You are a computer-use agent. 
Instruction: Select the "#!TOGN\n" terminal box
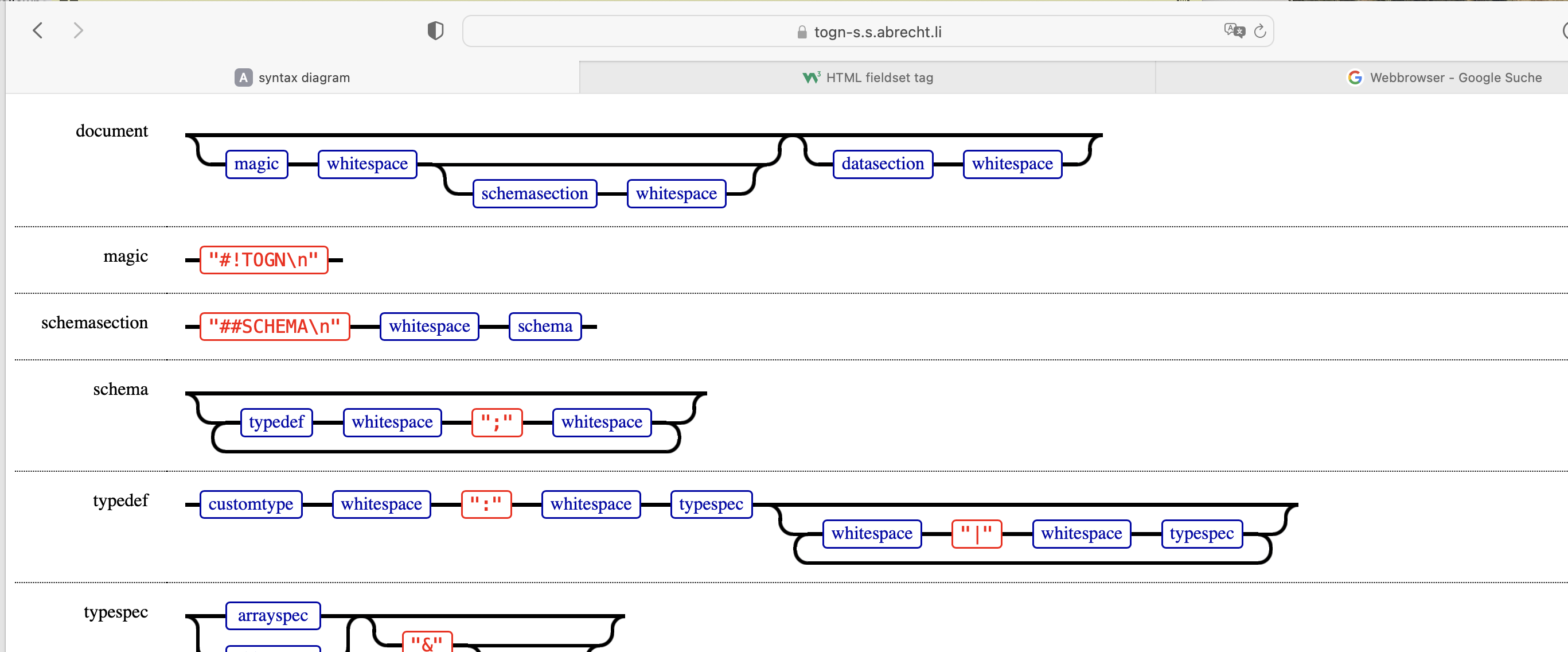(x=264, y=260)
